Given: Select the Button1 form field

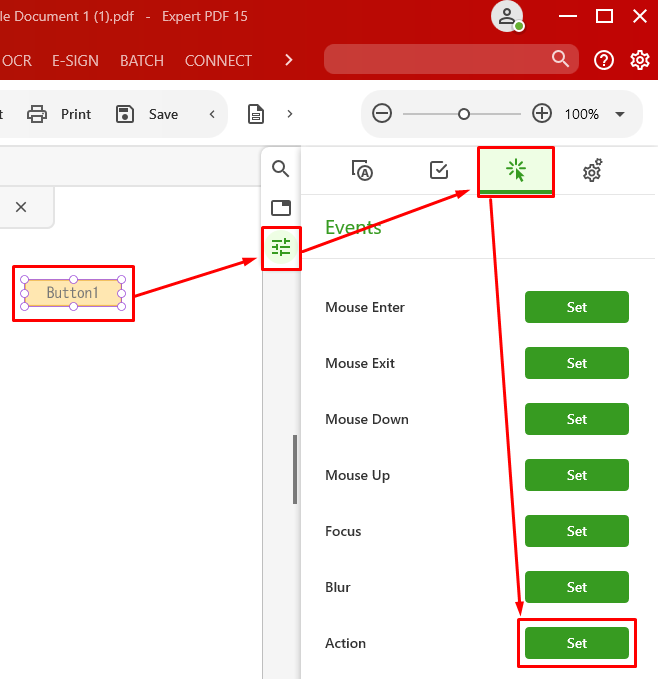Looking at the screenshot, I should coord(73,293).
